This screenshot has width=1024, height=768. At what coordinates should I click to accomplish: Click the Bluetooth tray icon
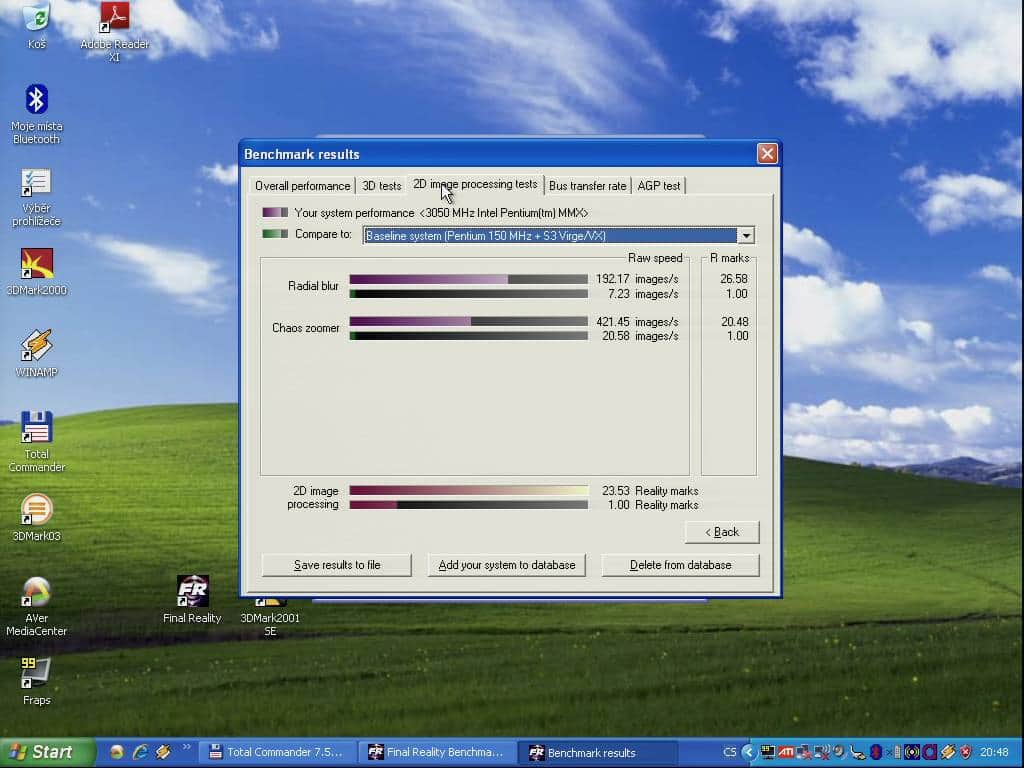[876, 752]
